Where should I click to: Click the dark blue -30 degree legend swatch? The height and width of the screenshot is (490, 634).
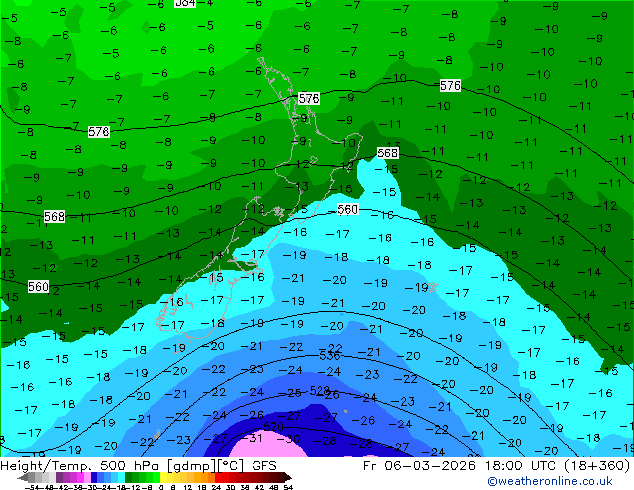click(x=94, y=477)
